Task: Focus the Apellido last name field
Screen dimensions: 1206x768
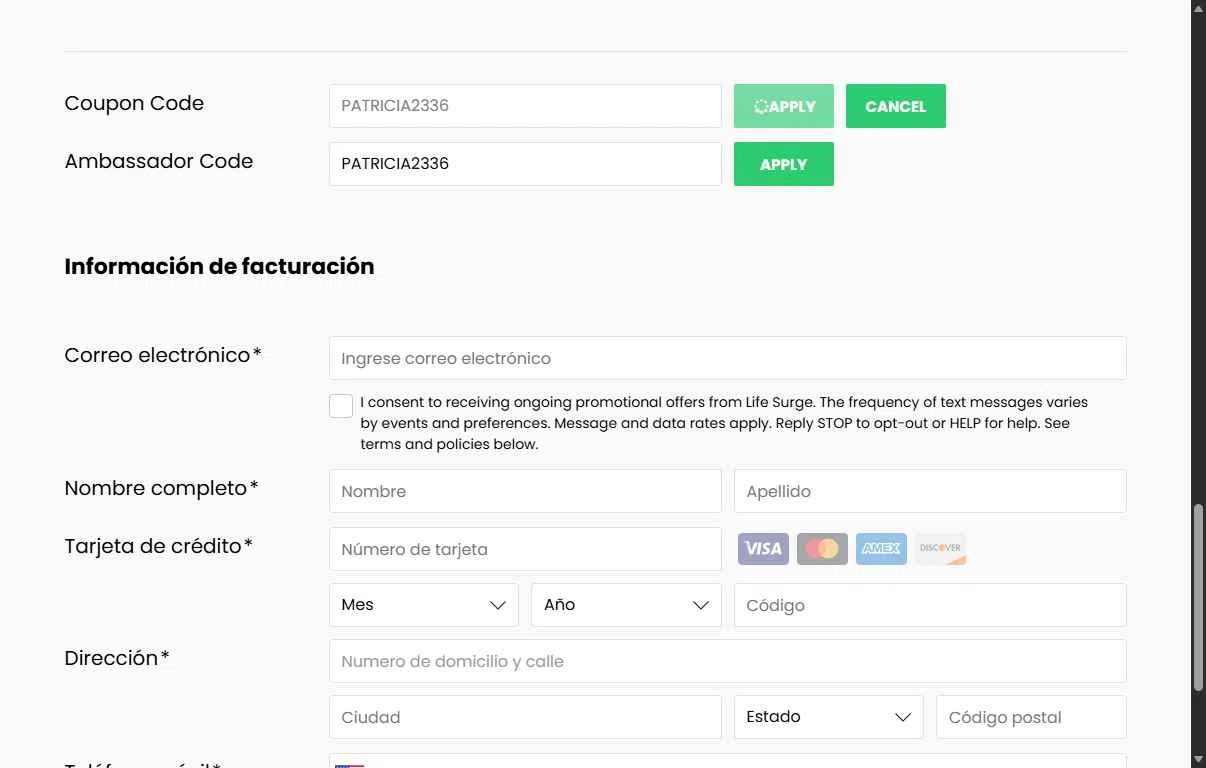Action: (x=930, y=491)
